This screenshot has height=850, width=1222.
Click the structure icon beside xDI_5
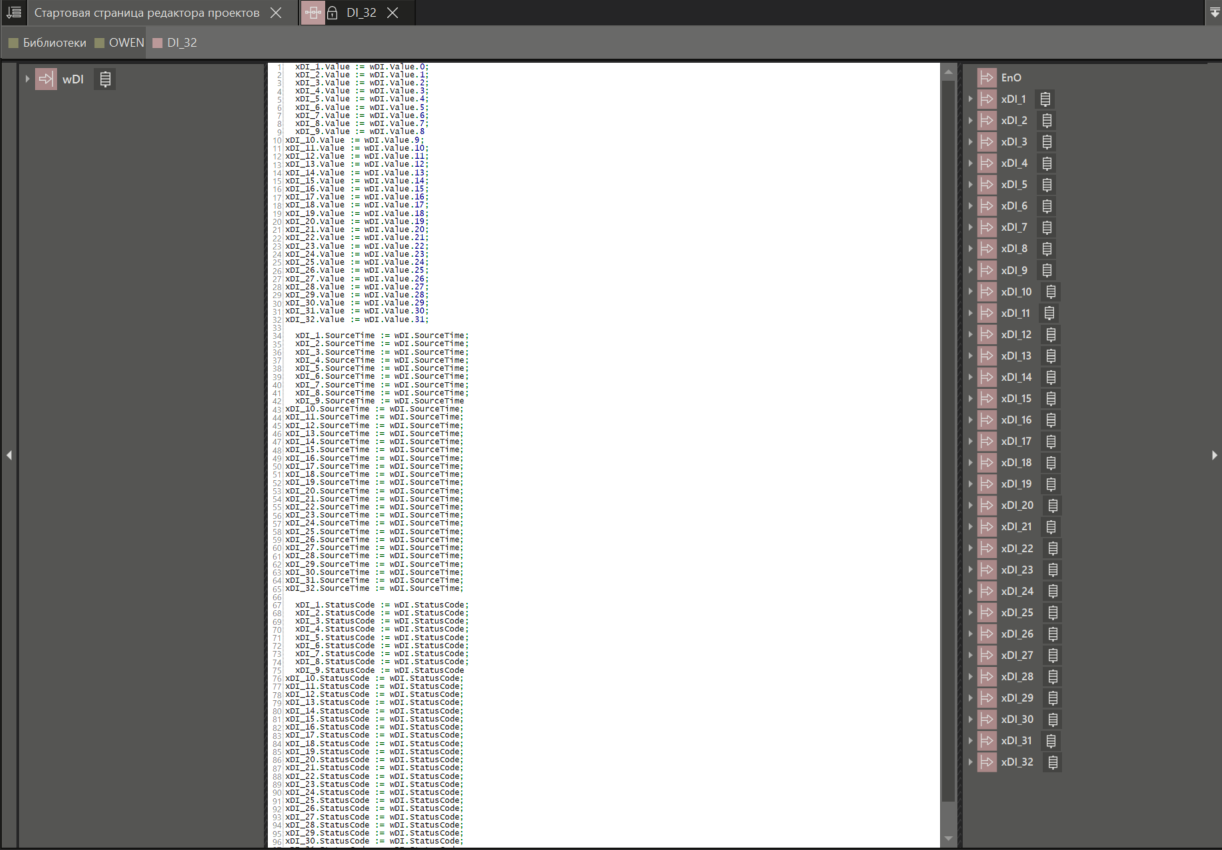1047,185
